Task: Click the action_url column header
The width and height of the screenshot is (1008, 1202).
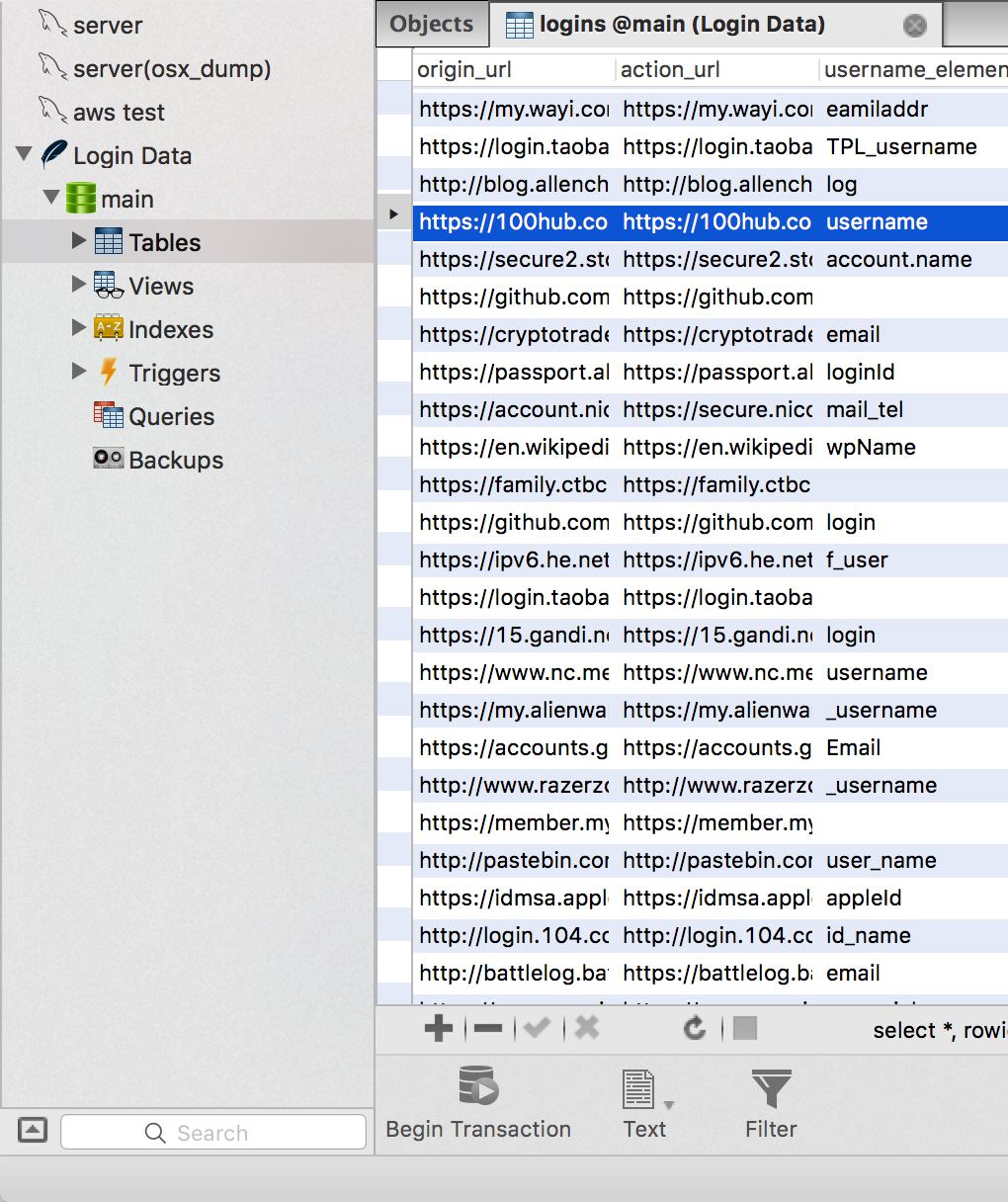Action: (717, 69)
